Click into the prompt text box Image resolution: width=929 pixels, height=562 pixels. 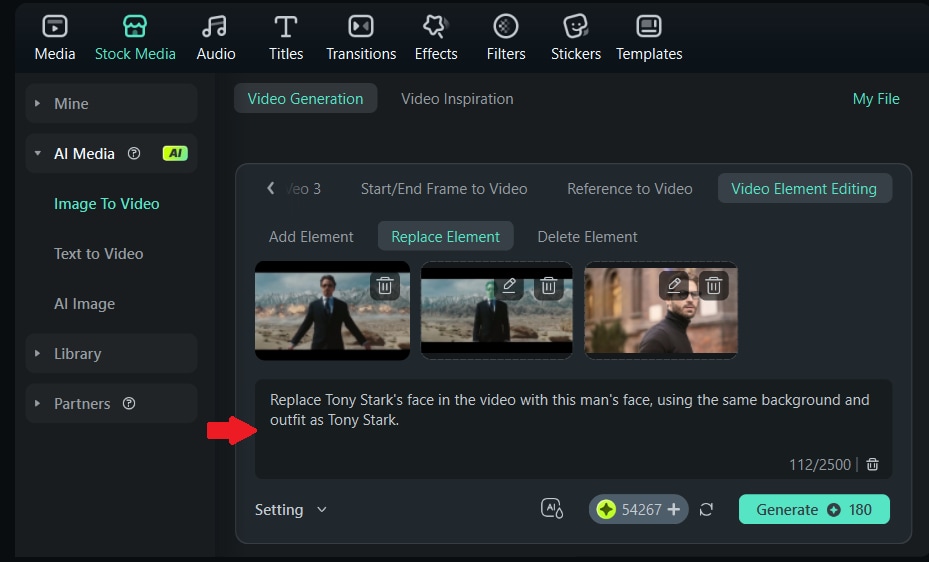point(573,429)
